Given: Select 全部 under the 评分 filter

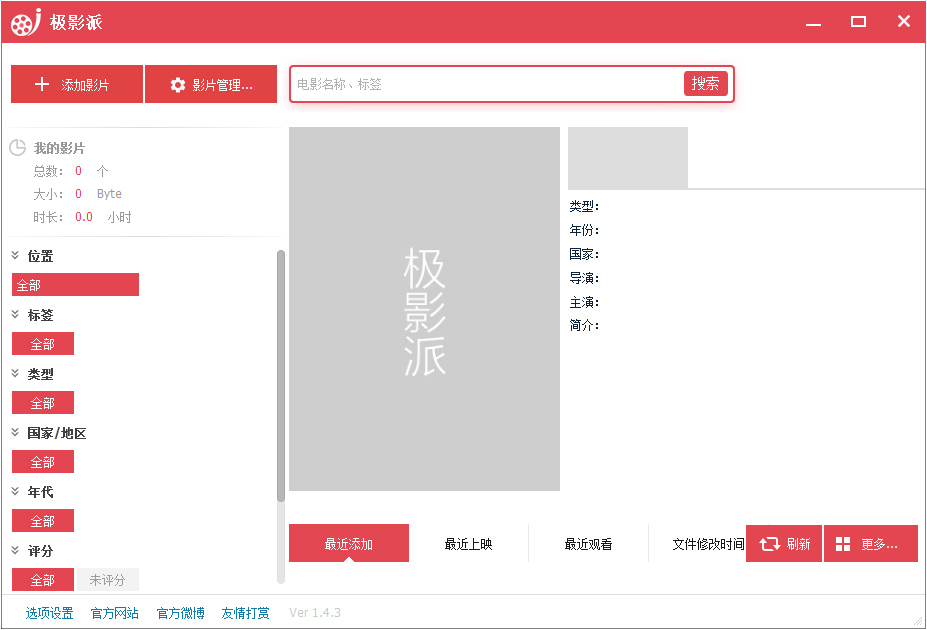Looking at the screenshot, I should (x=43, y=580).
